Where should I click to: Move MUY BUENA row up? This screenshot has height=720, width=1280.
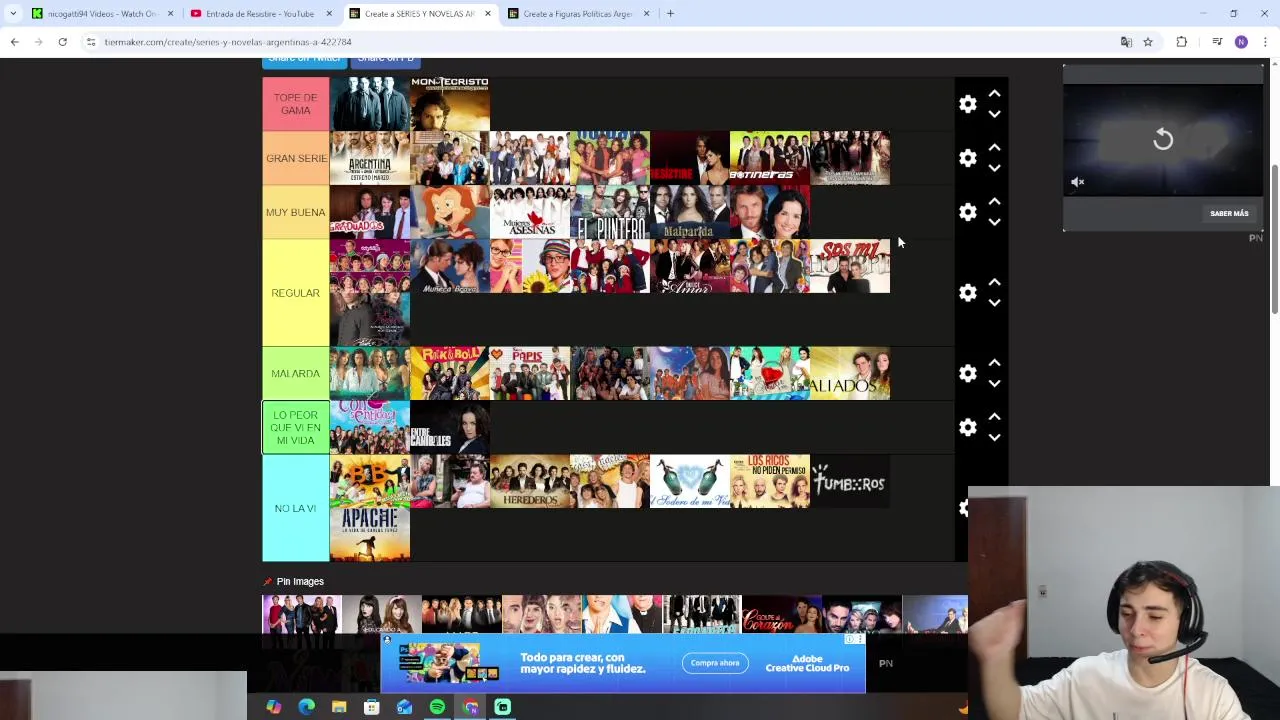994,201
